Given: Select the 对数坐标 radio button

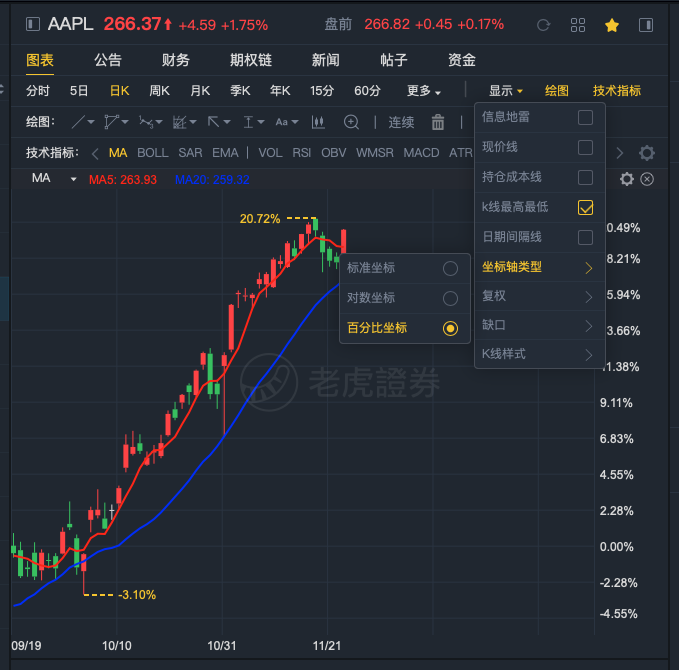Looking at the screenshot, I should (x=450, y=298).
